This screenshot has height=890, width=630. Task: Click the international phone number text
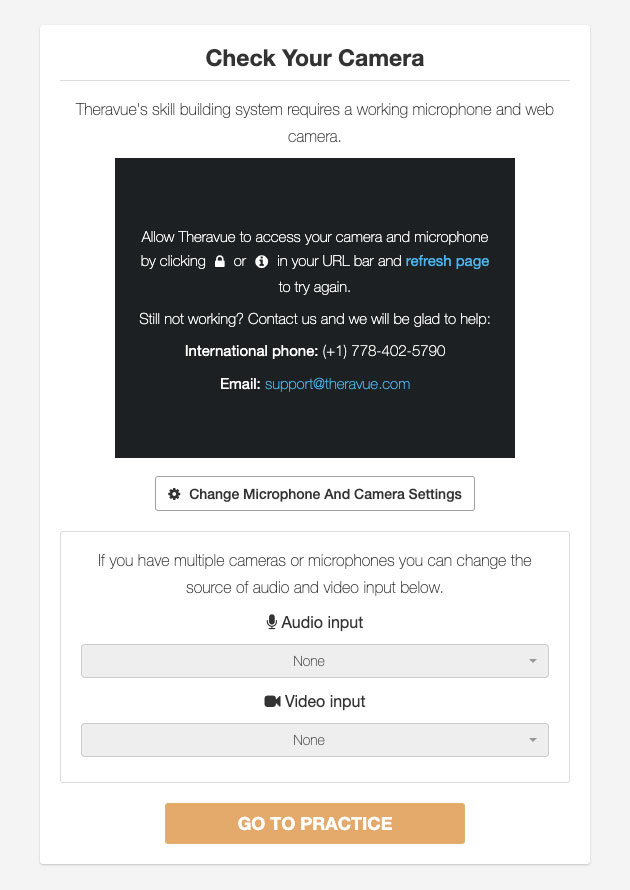[x=384, y=351]
